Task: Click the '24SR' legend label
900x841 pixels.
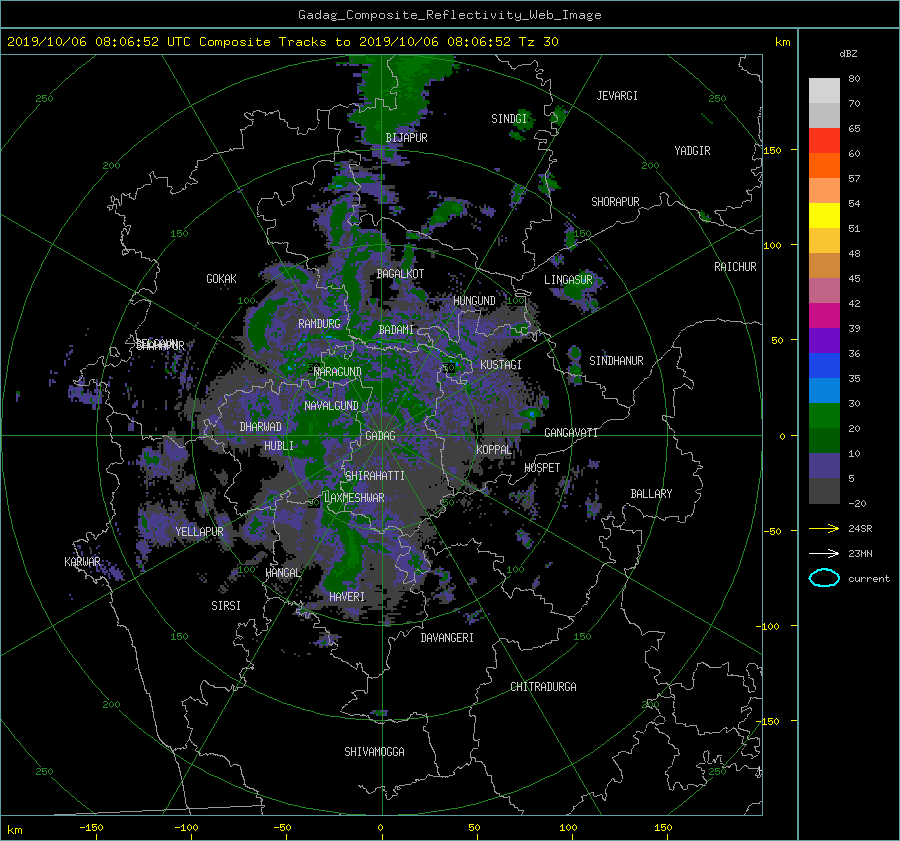Action: (x=860, y=528)
